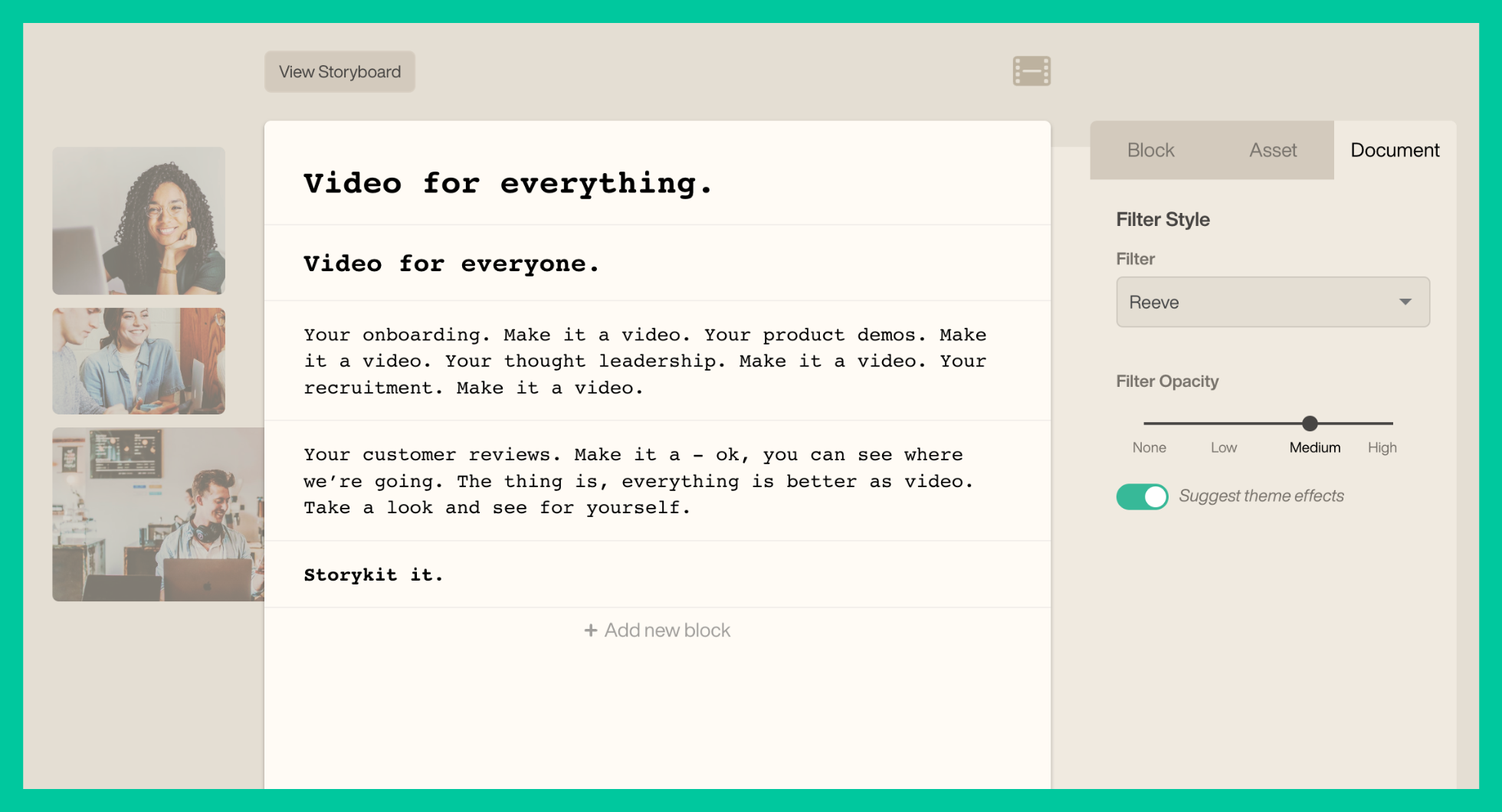Click the Filter dropdown arrow

pos(1405,302)
